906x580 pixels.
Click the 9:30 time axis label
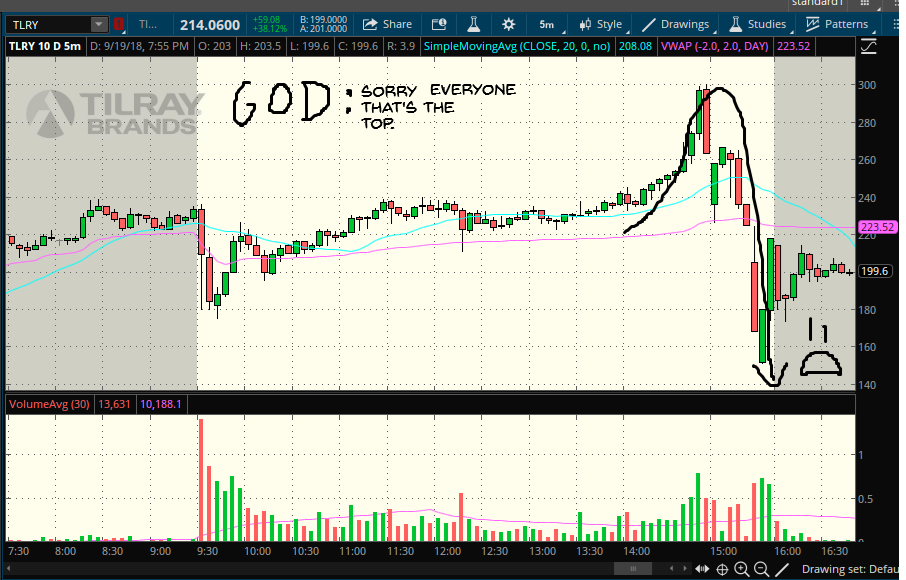click(207, 551)
